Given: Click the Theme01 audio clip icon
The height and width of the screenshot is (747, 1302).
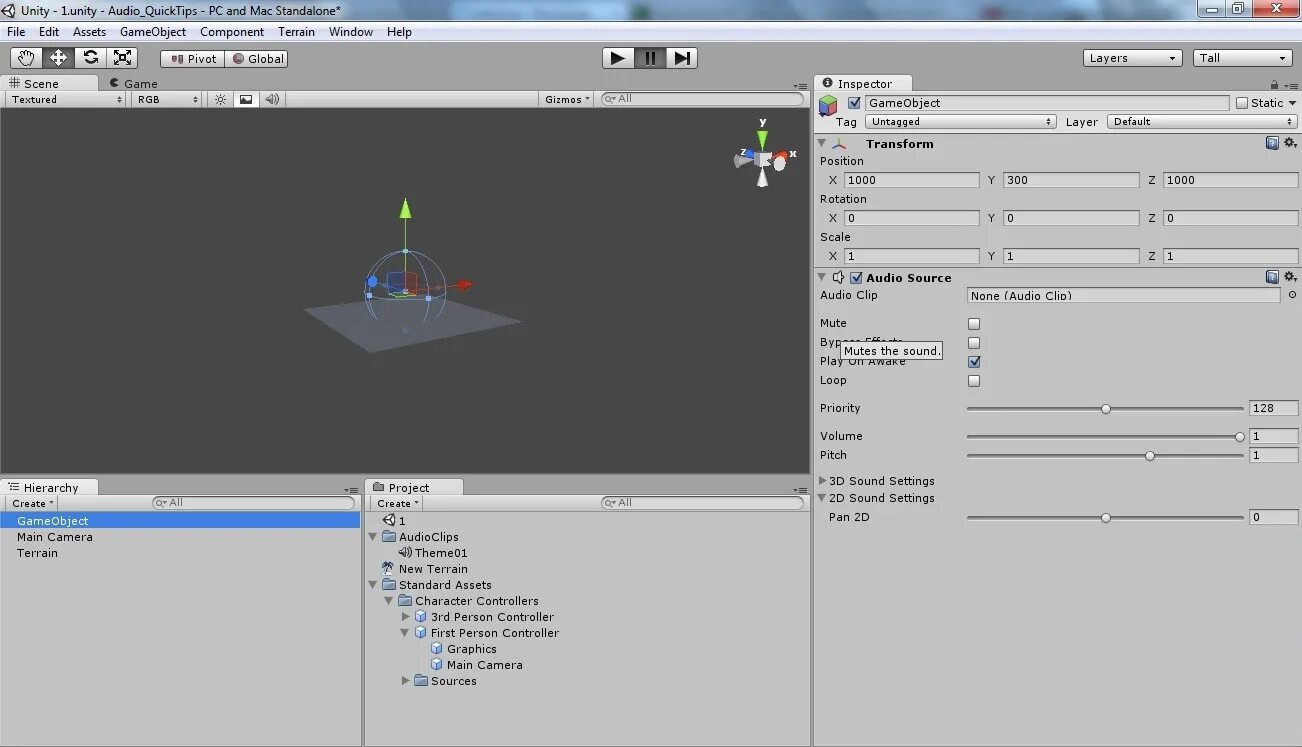Looking at the screenshot, I should pos(405,552).
